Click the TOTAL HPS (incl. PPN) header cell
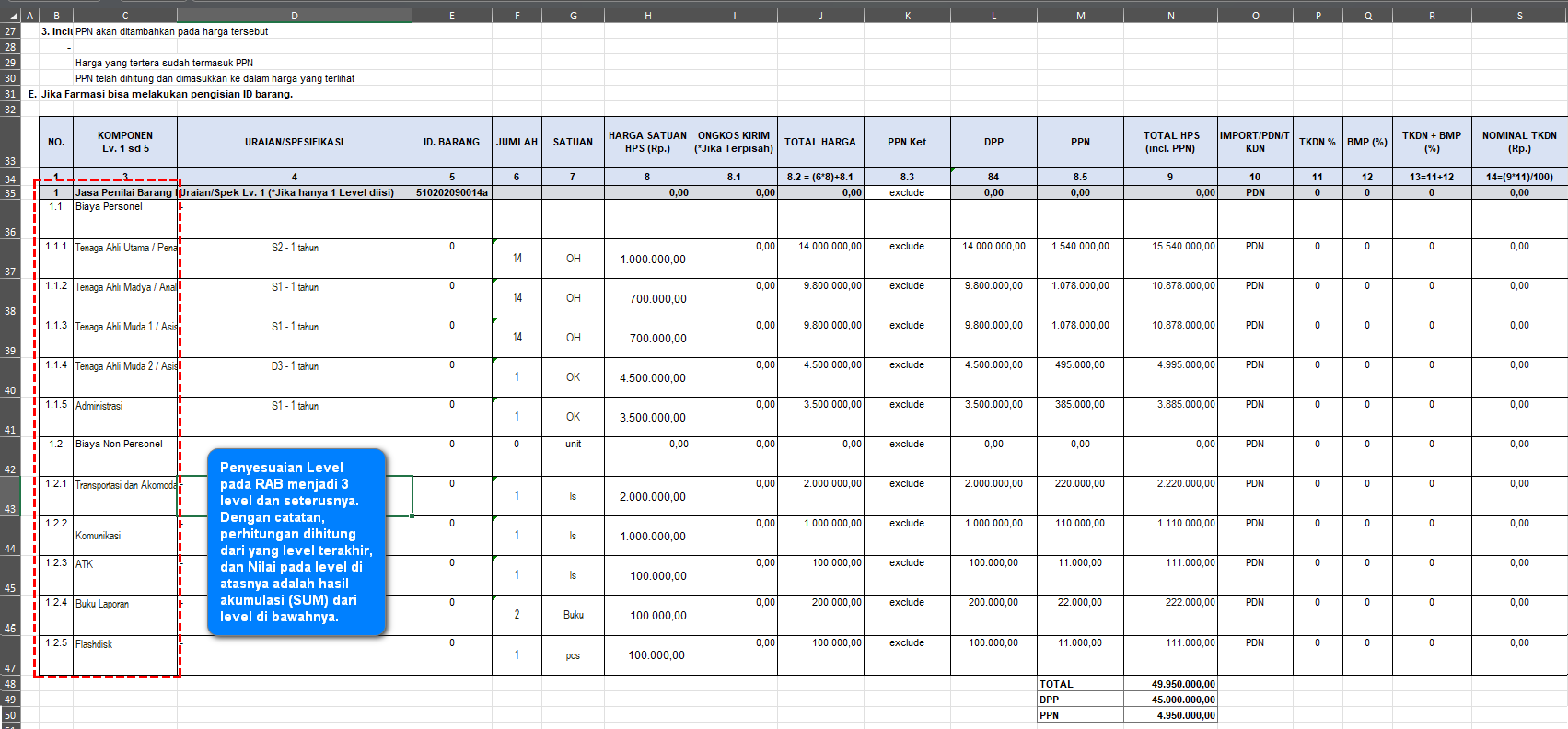The image size is (1568, 729). [x=1170, y=142]
